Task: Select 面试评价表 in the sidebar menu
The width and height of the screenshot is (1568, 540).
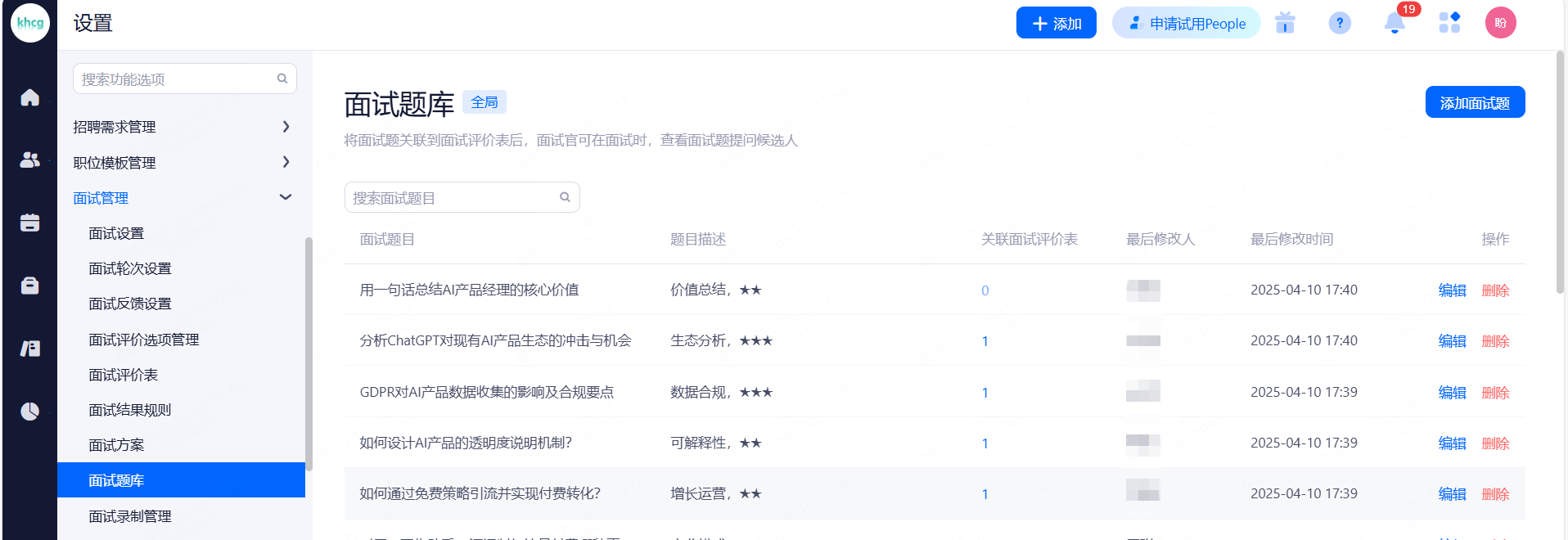Action: coord(124,375)
